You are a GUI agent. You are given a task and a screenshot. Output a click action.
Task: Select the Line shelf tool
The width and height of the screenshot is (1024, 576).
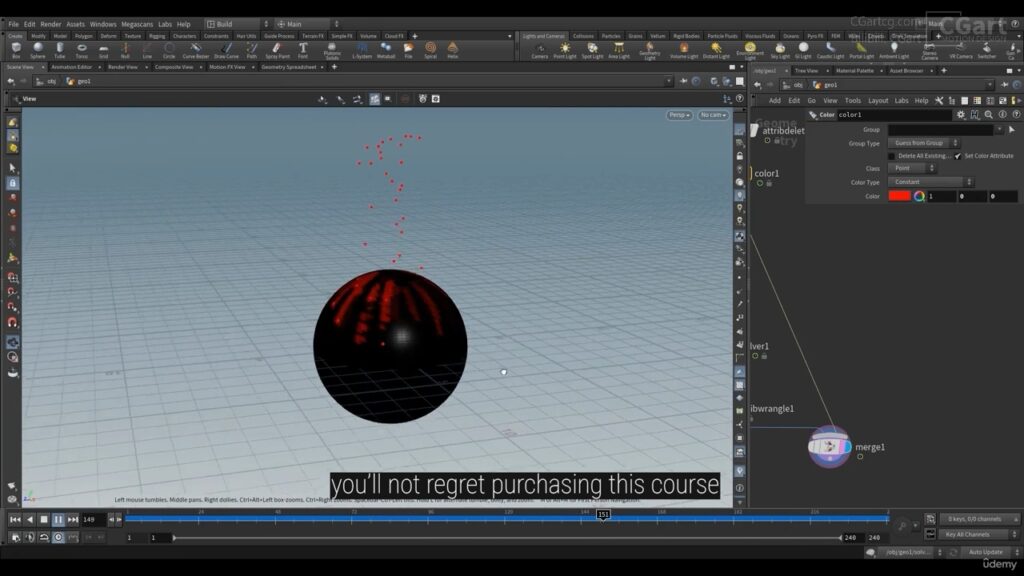click(147, 50)
